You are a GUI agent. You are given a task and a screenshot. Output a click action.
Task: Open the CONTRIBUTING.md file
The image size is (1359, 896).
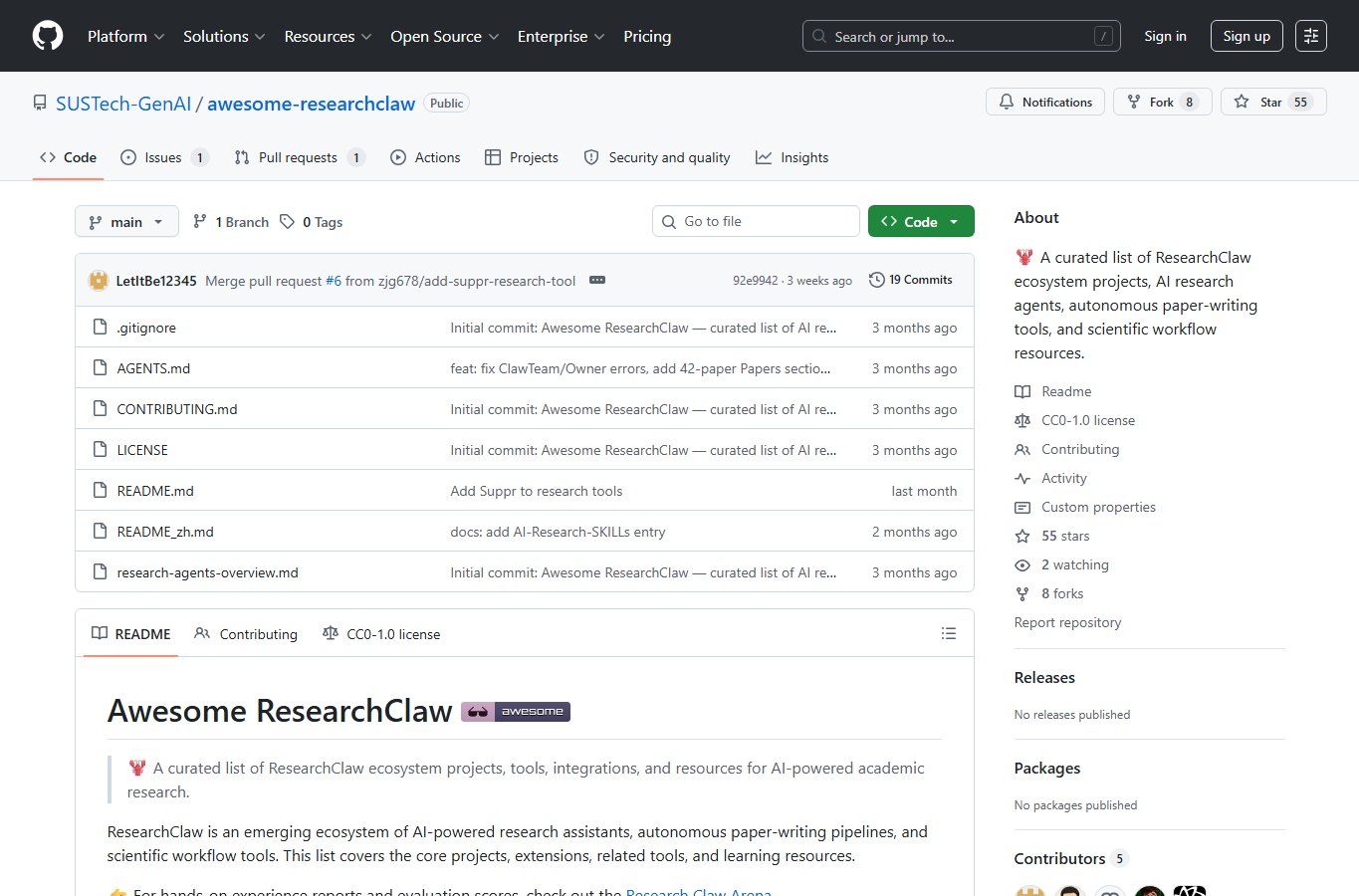(x=177, y=408)
